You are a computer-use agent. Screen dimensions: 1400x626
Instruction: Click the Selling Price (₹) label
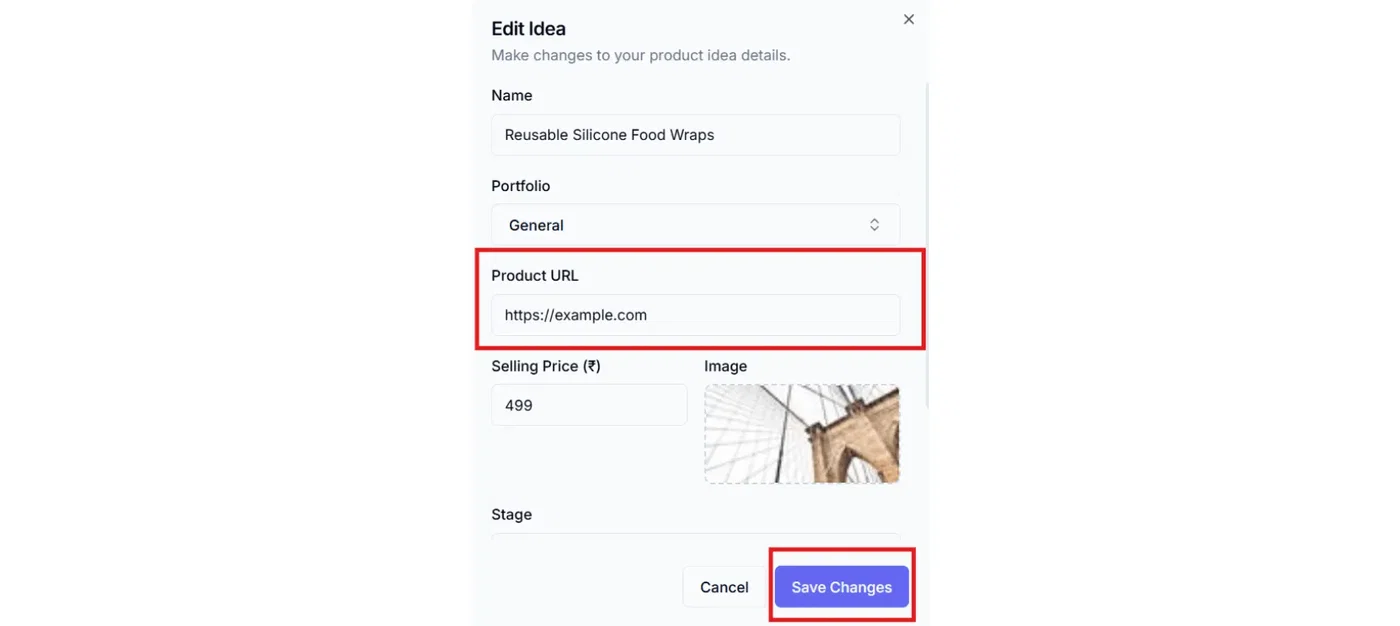545,366
